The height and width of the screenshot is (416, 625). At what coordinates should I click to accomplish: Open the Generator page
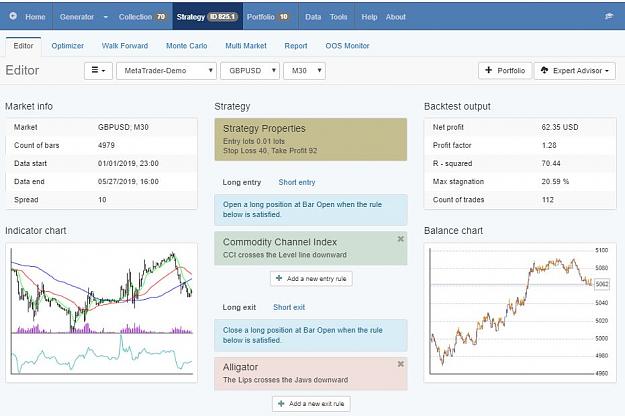click(x=77, y=17)
